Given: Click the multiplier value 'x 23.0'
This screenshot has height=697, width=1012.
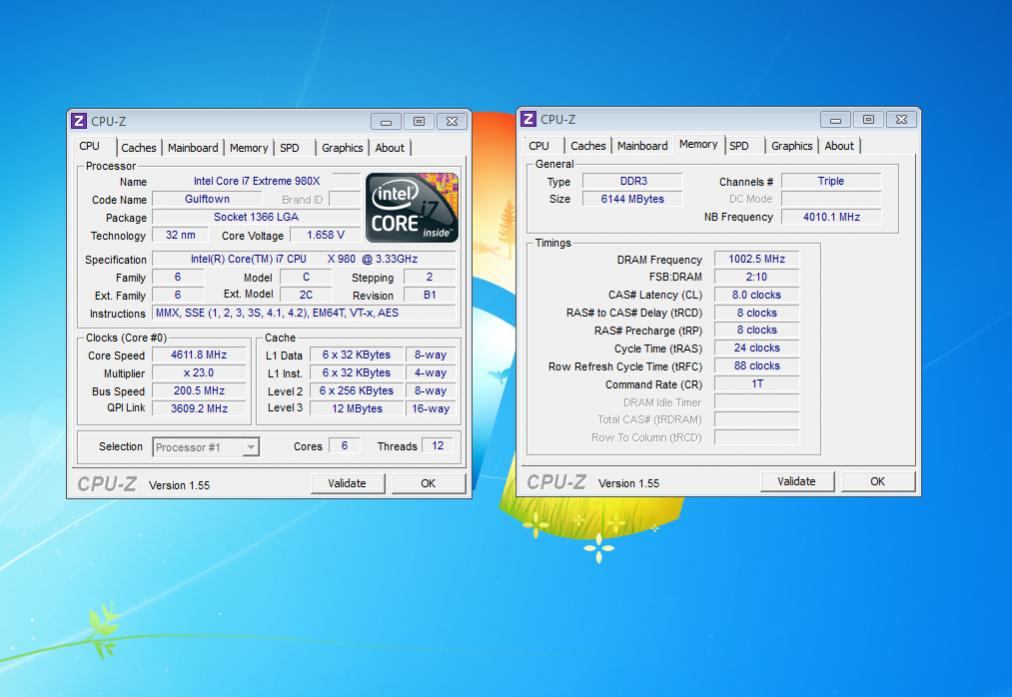Looking at the screenshot, I should (199, 373).
